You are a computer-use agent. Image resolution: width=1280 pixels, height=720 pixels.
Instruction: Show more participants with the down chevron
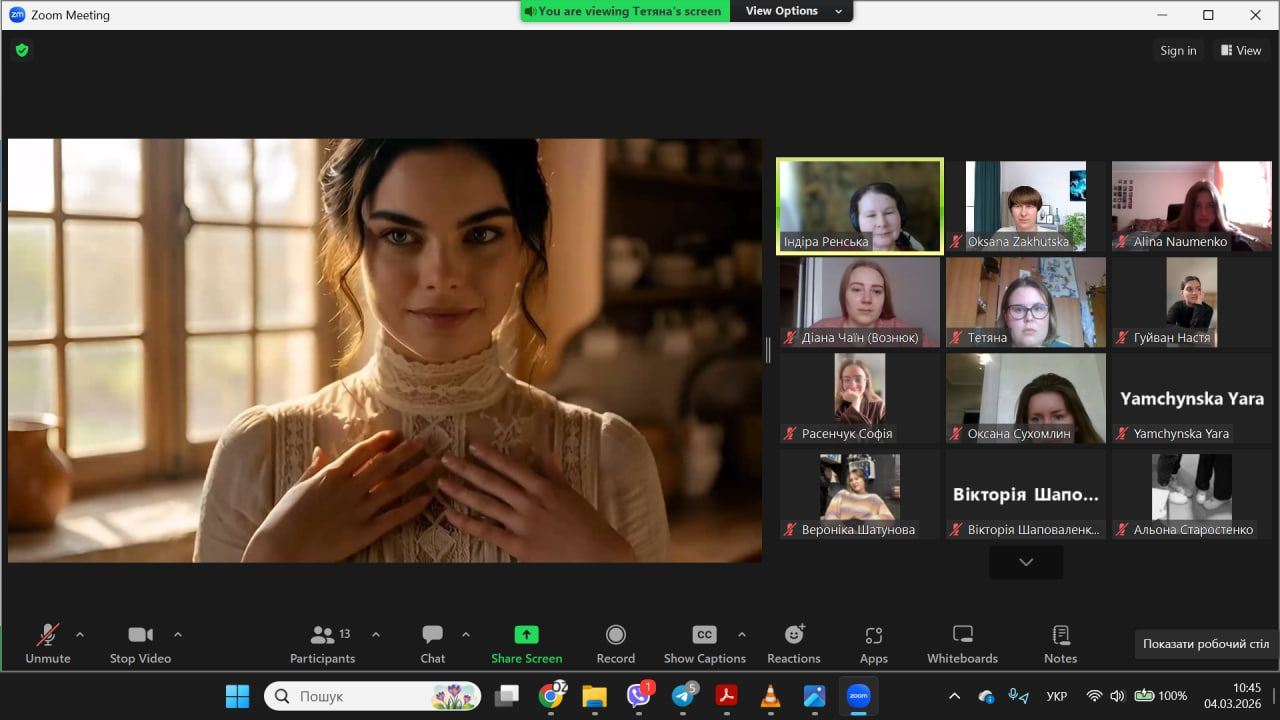(x=1026, y=562)
